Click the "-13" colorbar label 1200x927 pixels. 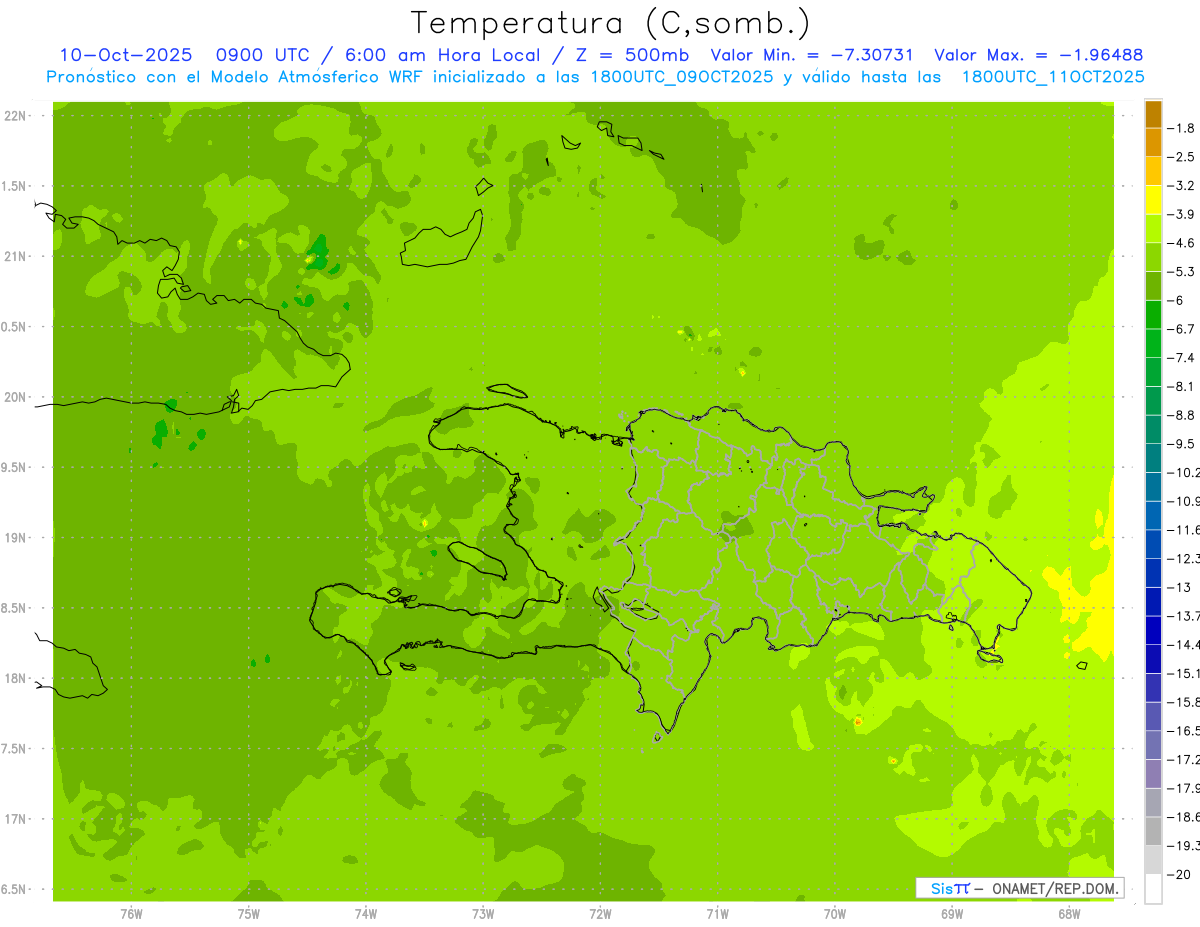(1180, 587)
